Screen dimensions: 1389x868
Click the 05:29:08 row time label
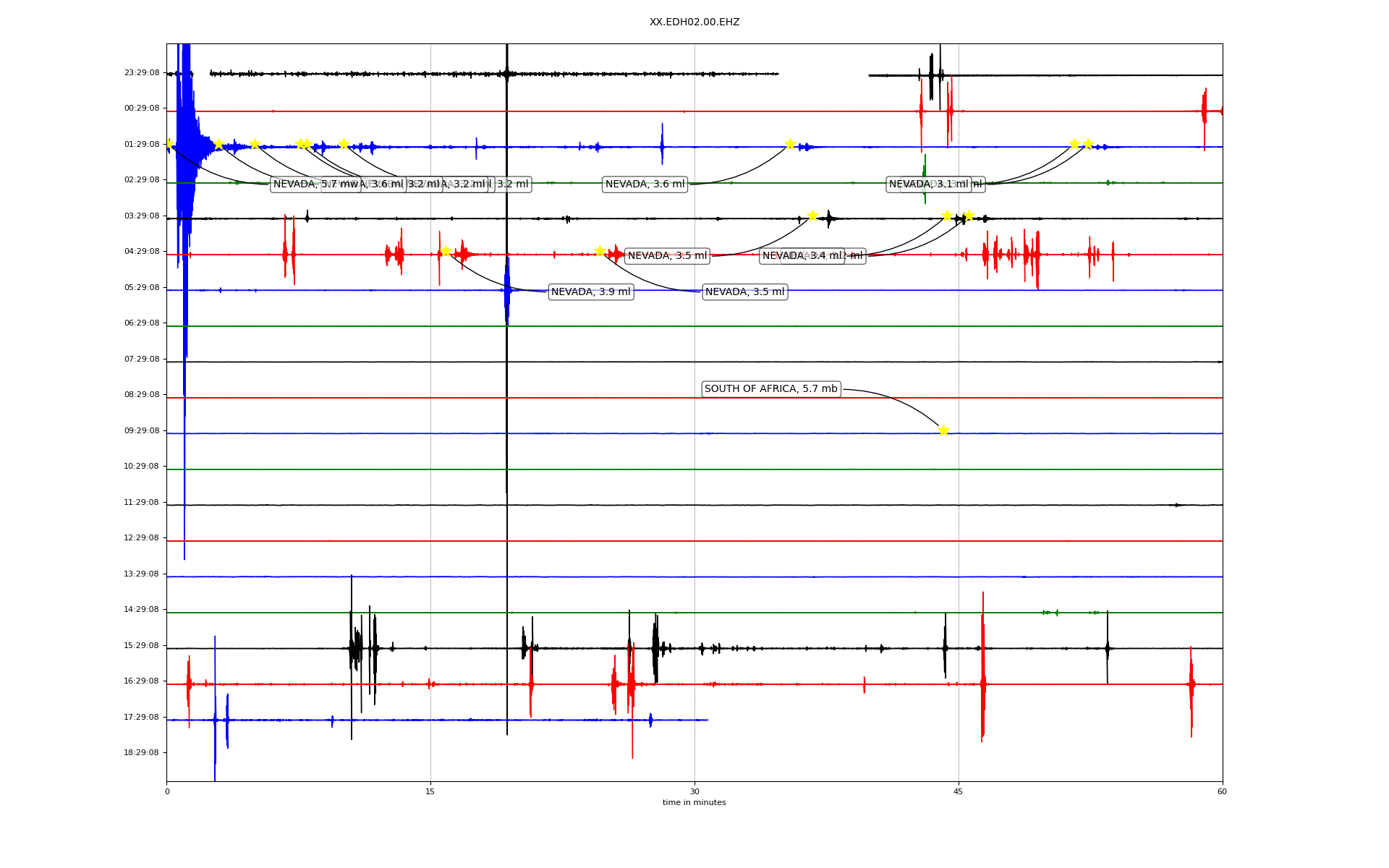tap(142, 288)
